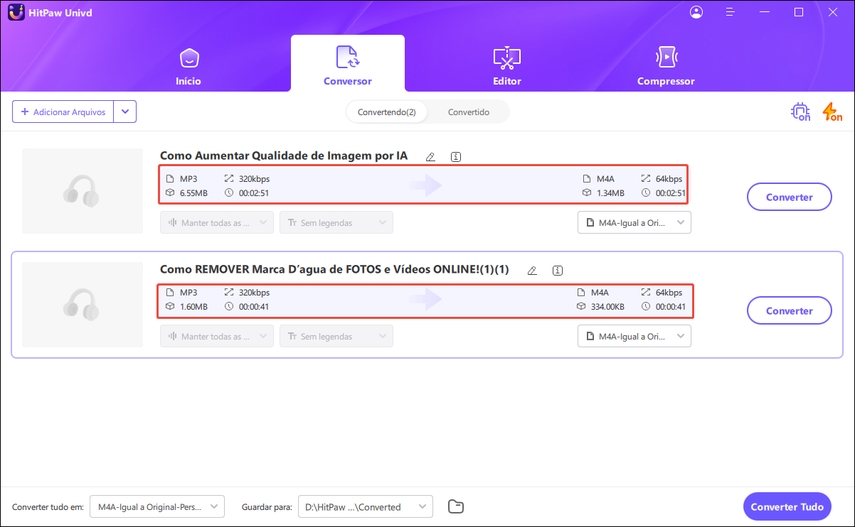Open the output folder icon
The height and width of the screenshot is (527, 855).
click(456, 507)
